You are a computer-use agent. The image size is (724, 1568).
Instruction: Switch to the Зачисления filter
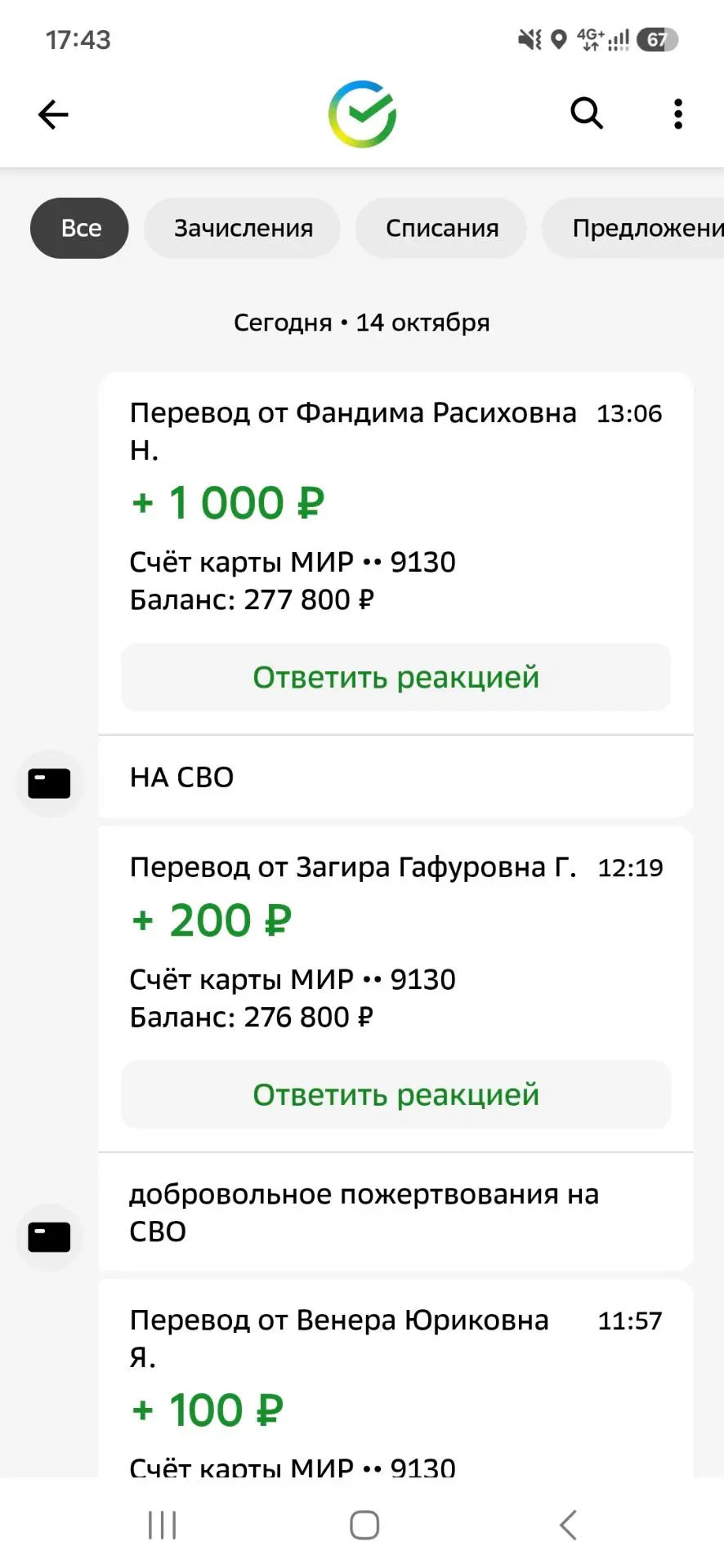[243, 228]
